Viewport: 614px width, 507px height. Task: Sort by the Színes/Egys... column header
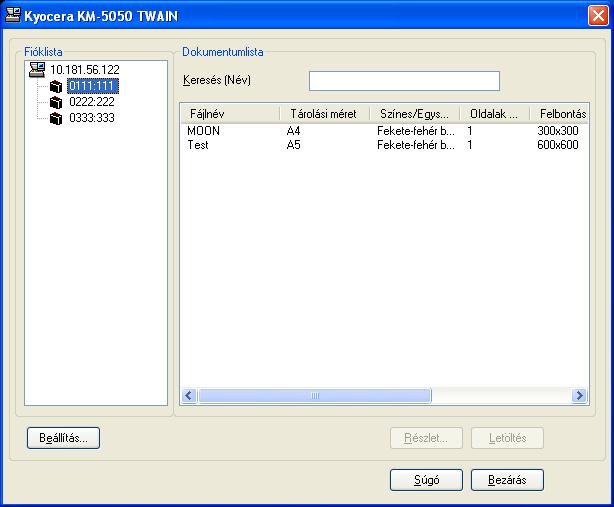click(x=415, y=114)
